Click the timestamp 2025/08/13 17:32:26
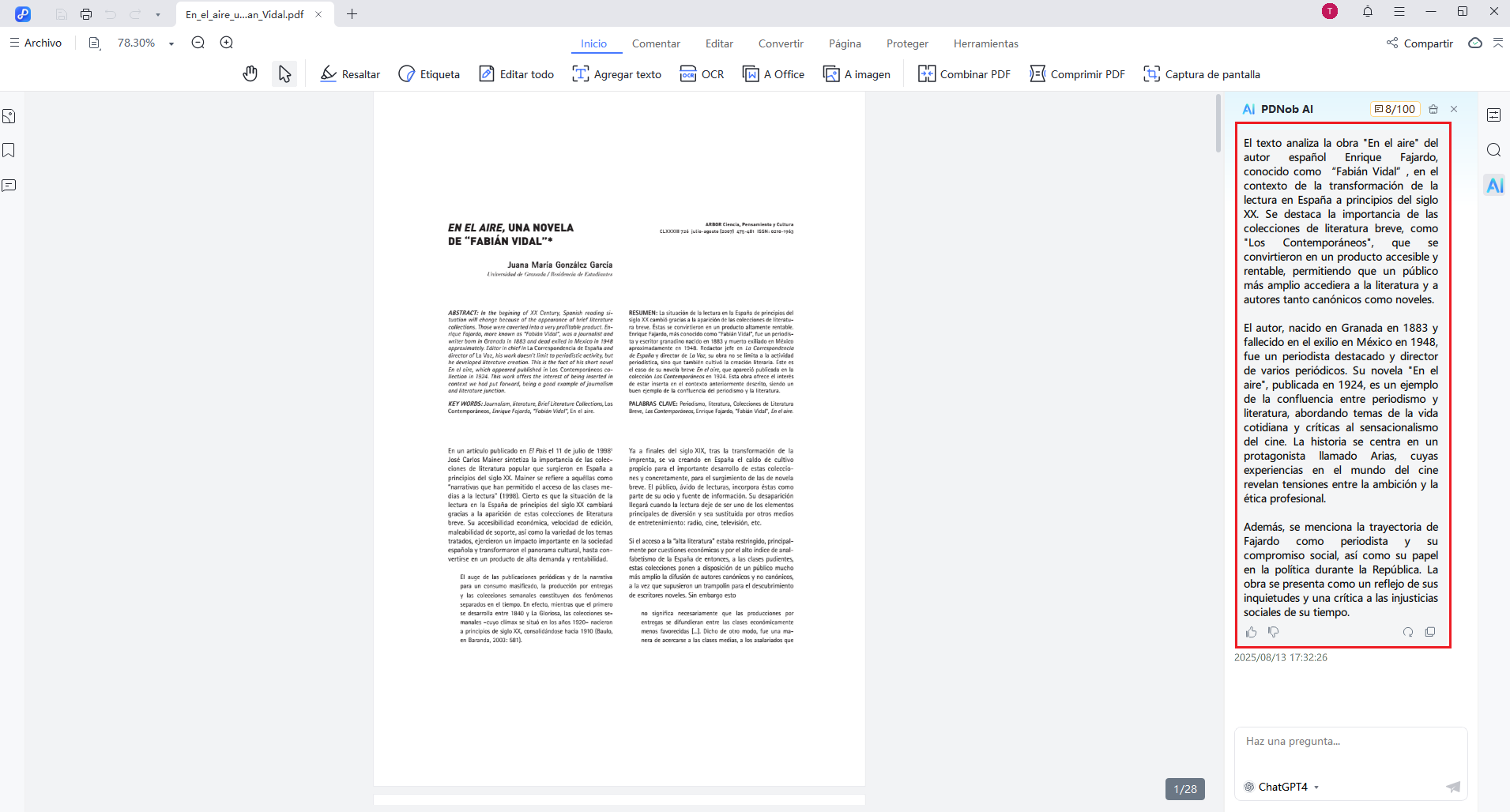The width and height of the screenshot is (1510, 812). click(1281, 657)
